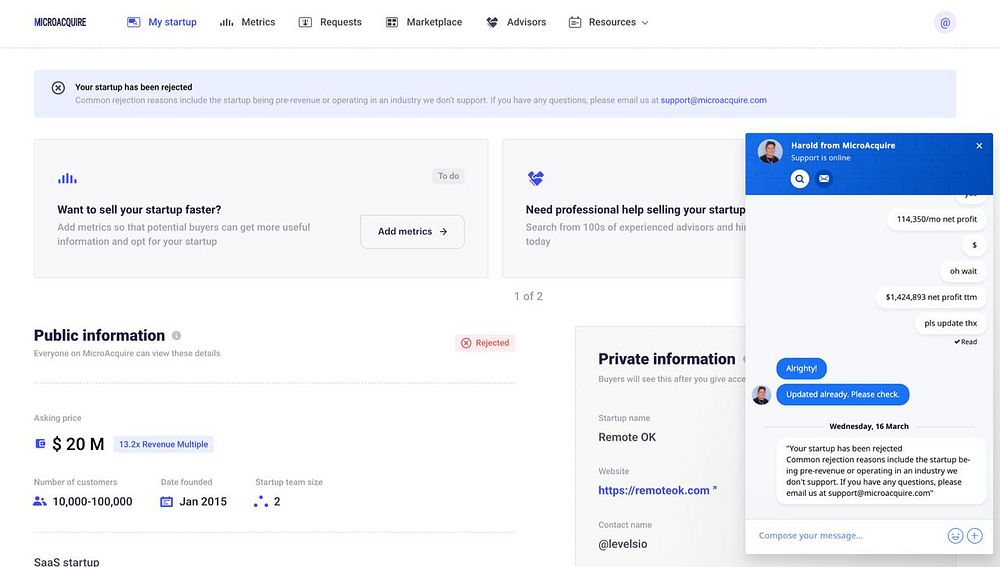Click the "114,350/mo net profit" message
This screenshot has width=1000, height=567.
click(x=936, y=219)
